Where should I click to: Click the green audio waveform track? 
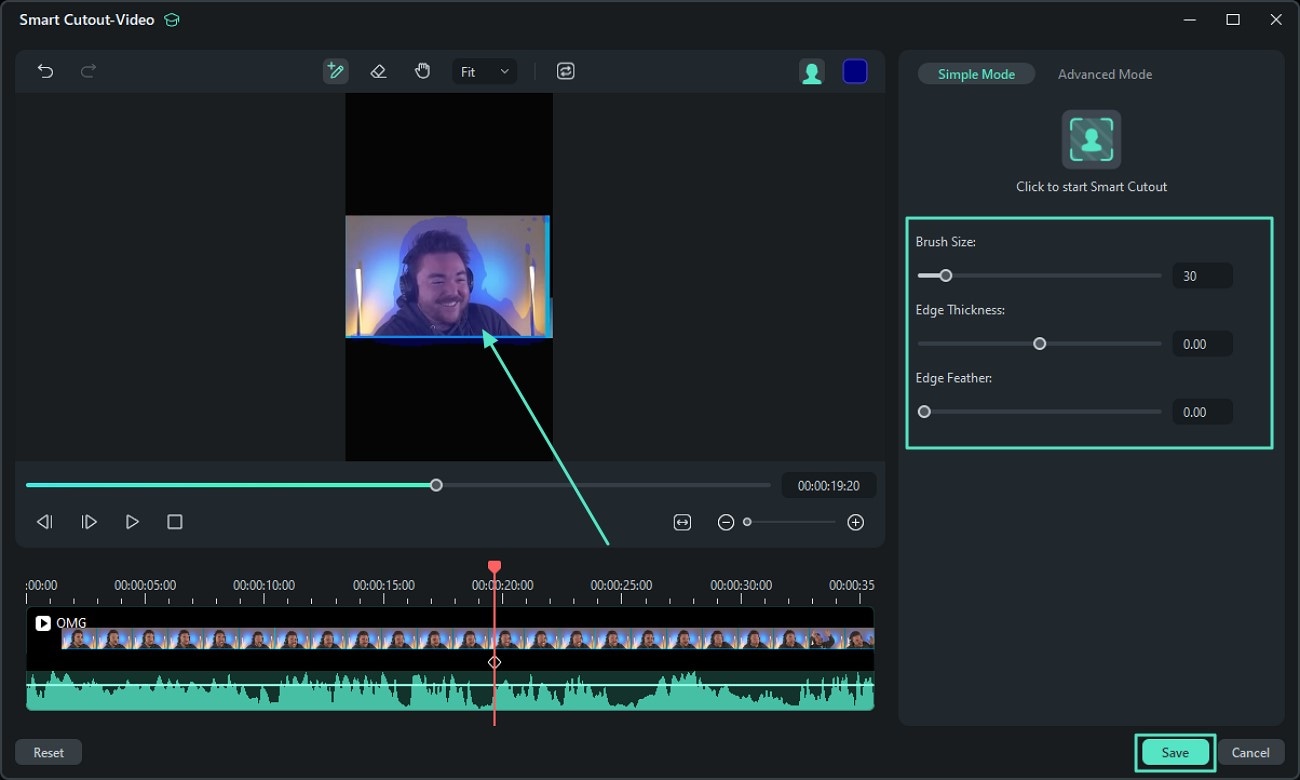click(x=450, y=691)
